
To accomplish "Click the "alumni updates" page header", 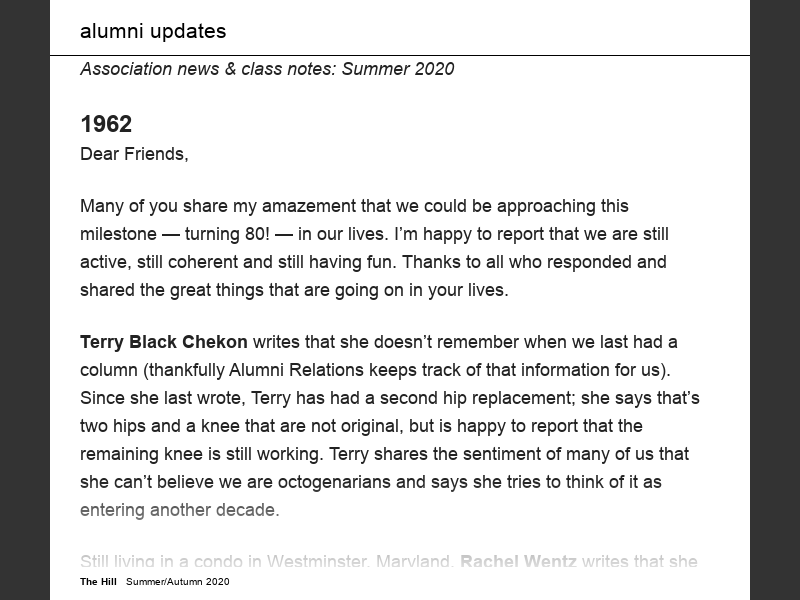I will click(x=153, y=31).
